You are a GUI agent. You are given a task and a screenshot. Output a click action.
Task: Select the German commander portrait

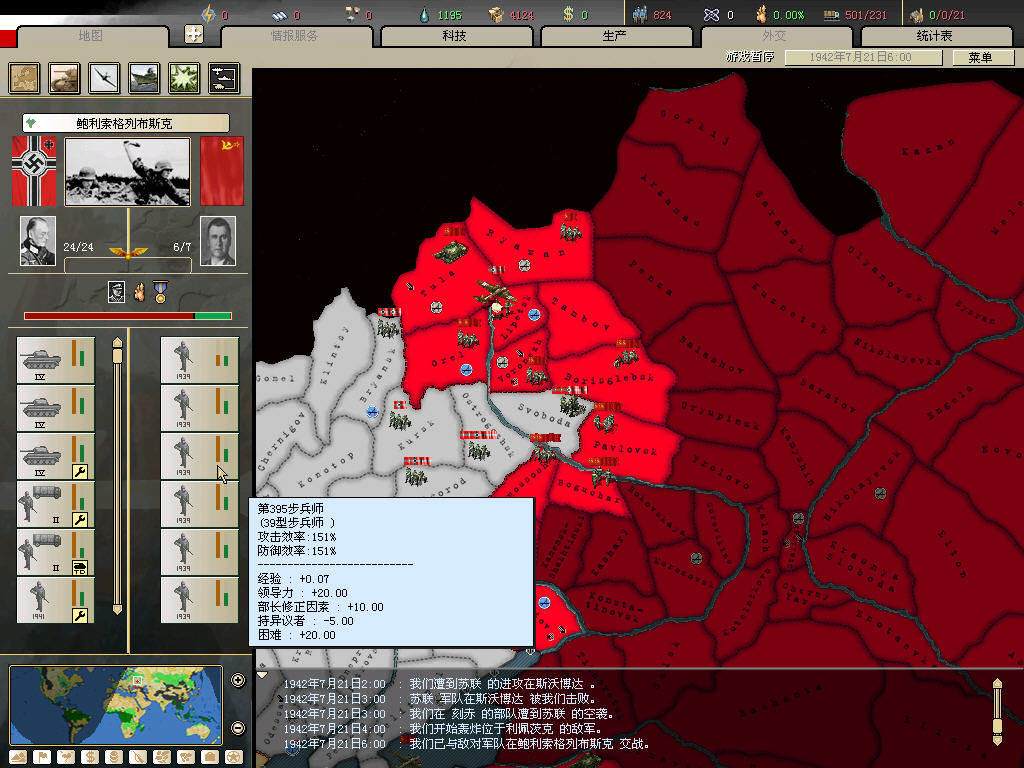pos(38,241)
